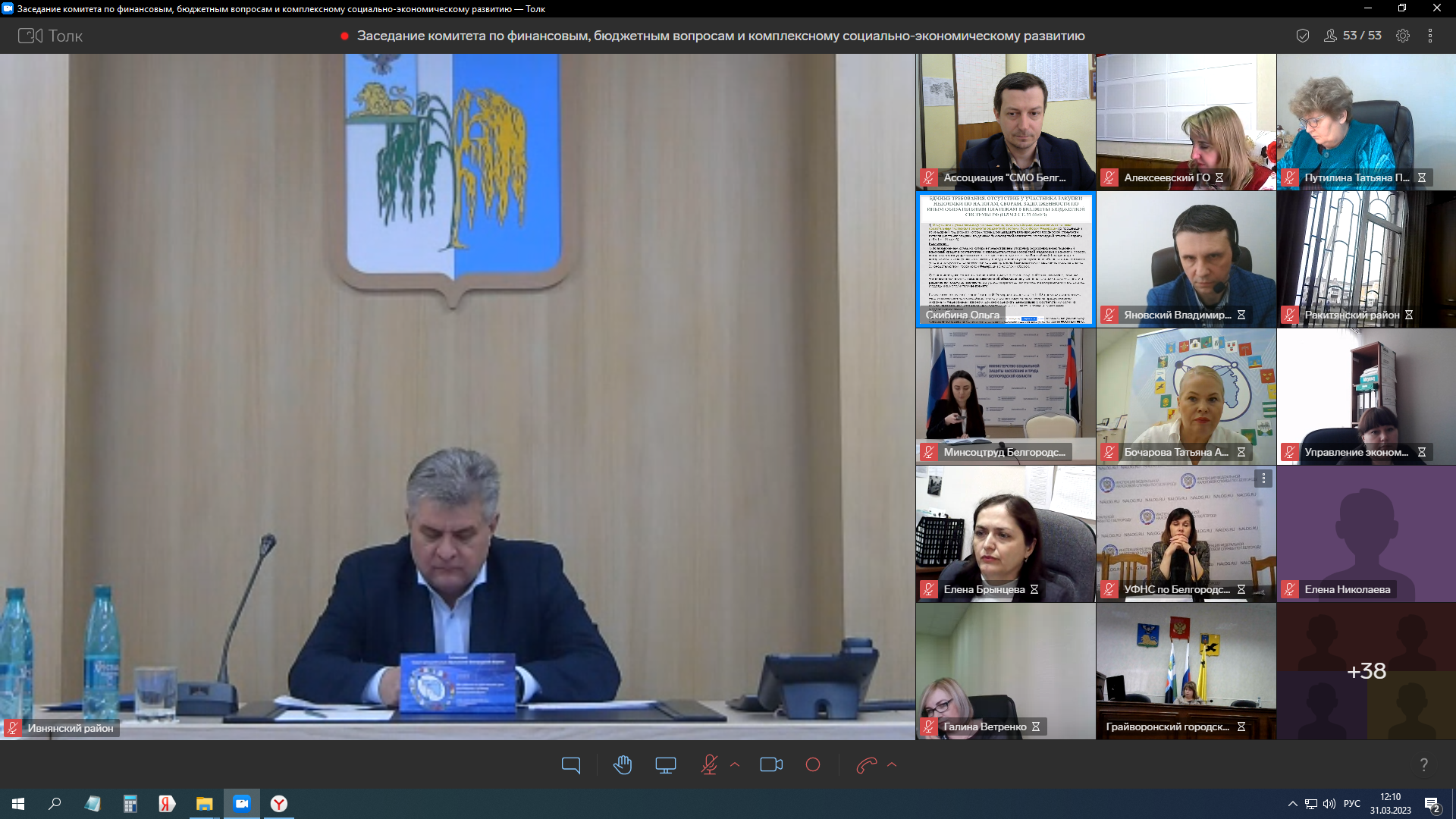The height and width of the screenshot is (819, 1456).
Task: Unmute the microphone in bottom toolbar
Action: point(709,765)
